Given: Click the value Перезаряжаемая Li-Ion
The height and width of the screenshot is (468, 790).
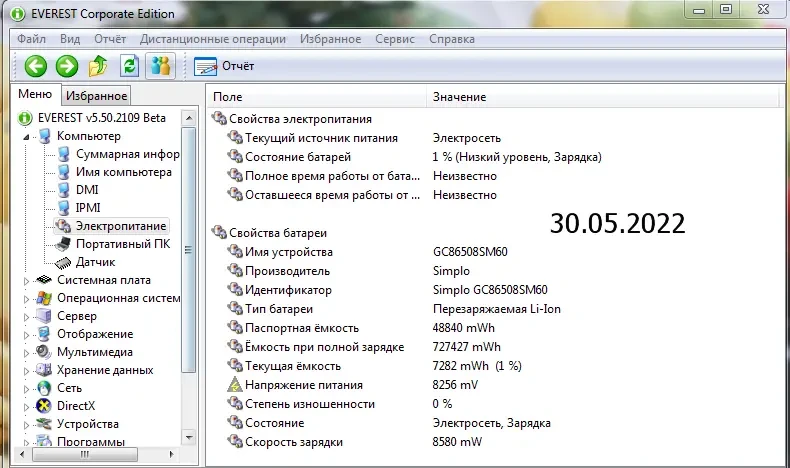Looking at the screenshot, I should pos(497,309).
